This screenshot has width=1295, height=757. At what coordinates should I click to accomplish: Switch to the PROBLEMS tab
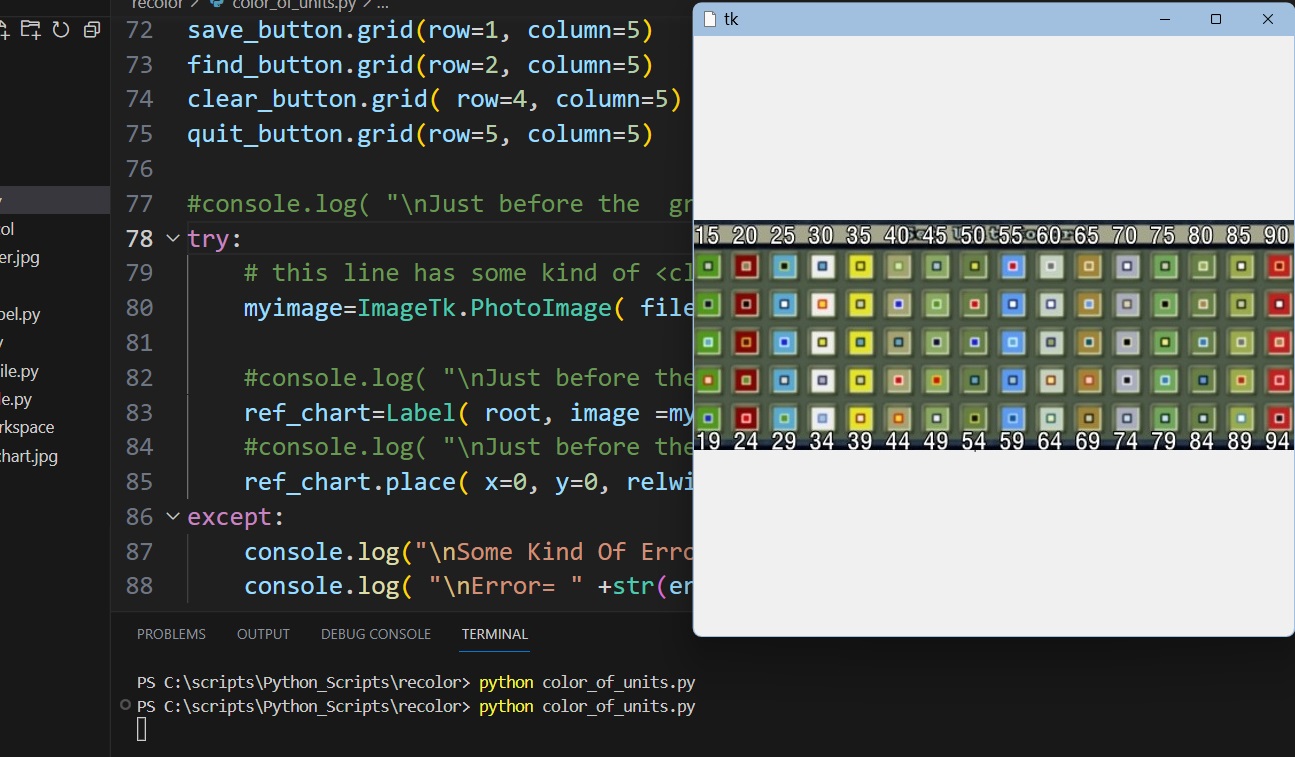click(171, 634)
